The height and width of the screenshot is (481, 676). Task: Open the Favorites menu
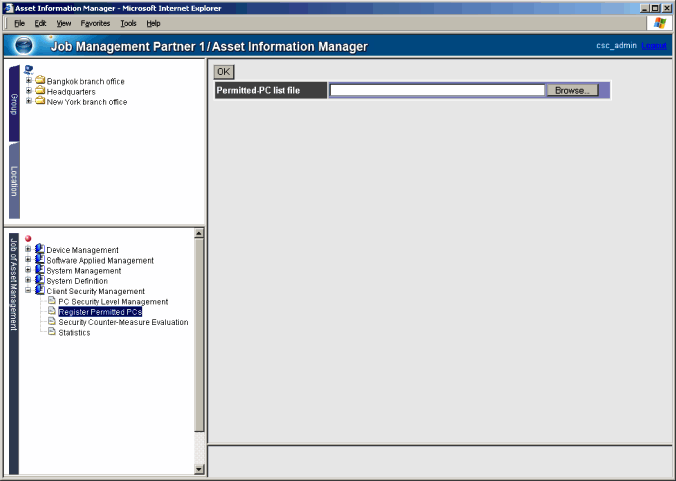click(x=95, y=23)
